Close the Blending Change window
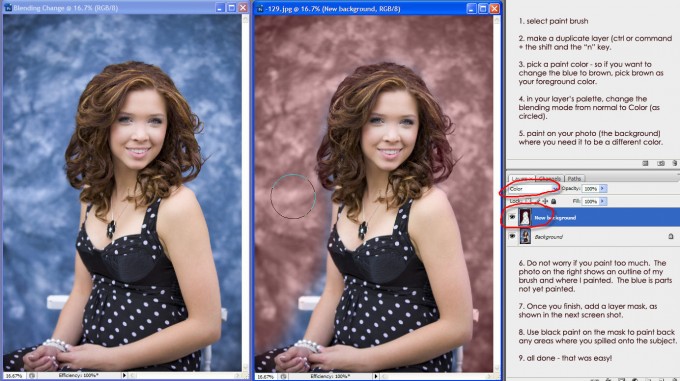This screenshot has height=381, width=680. (x=243, y=8)
